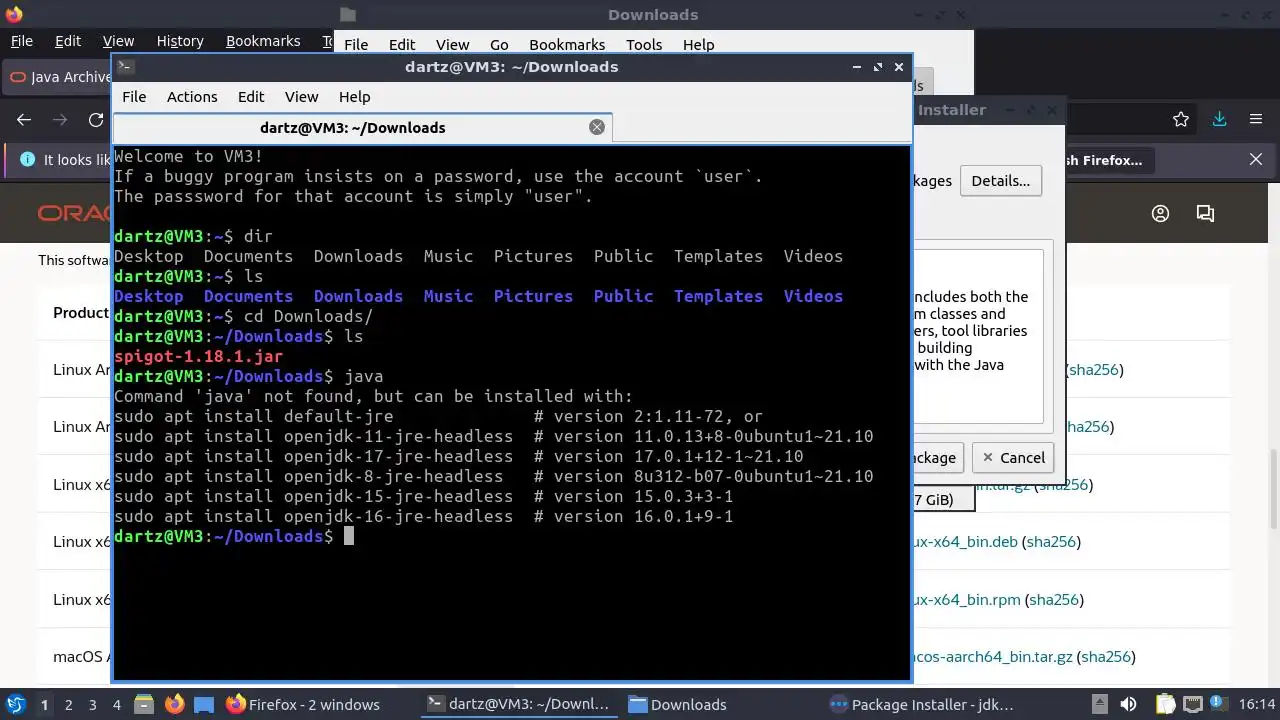This screenshot has height=720, width=1280.
Task: Click the terminal window menu icon in title bar
Action: (x=126, y=67)
